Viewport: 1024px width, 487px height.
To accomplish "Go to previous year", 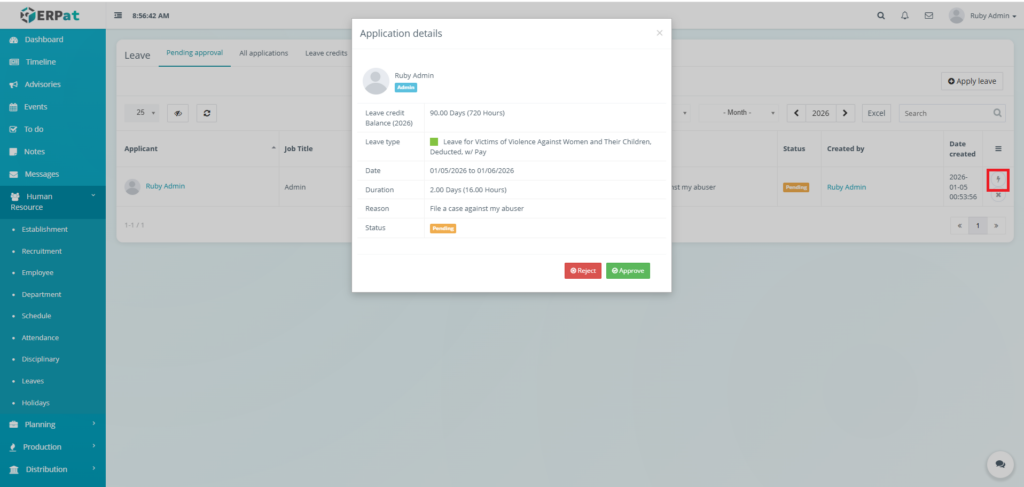I will (796, 113).
